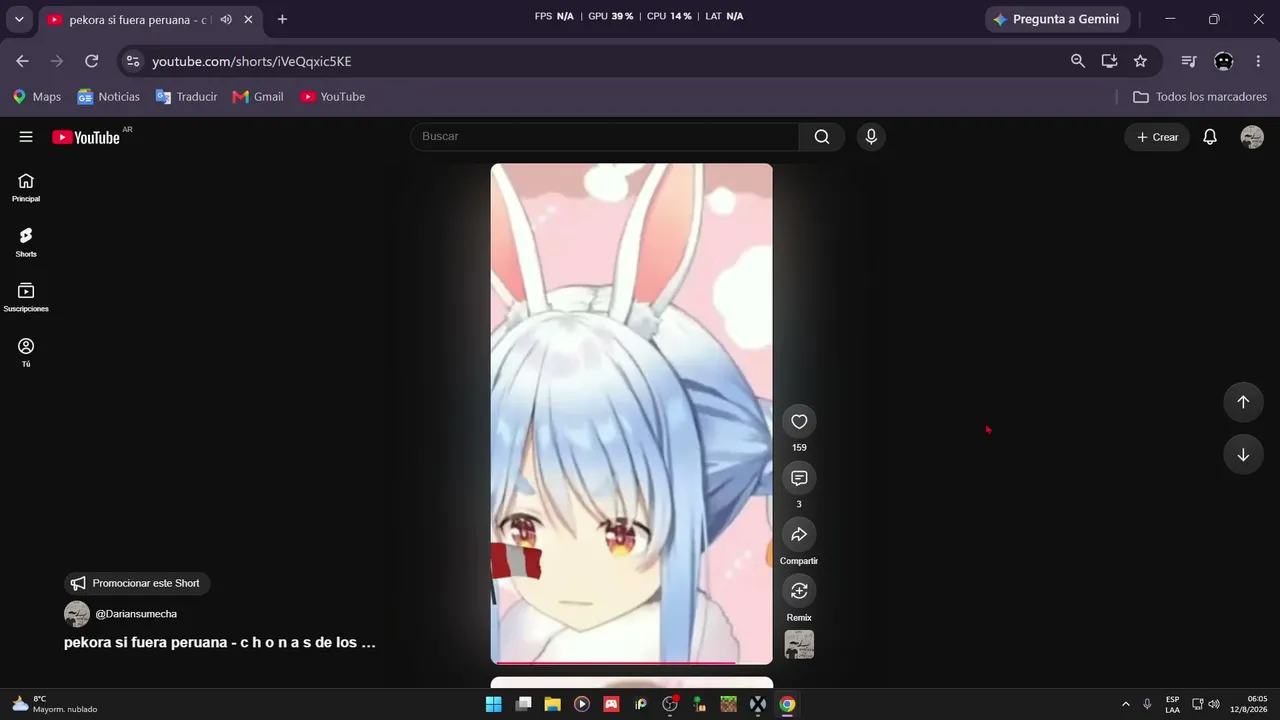Open Principal in the YouTube sidebar
Image resolution: width=1280 pixels, height=720 pixels.
tap(26, 187)
